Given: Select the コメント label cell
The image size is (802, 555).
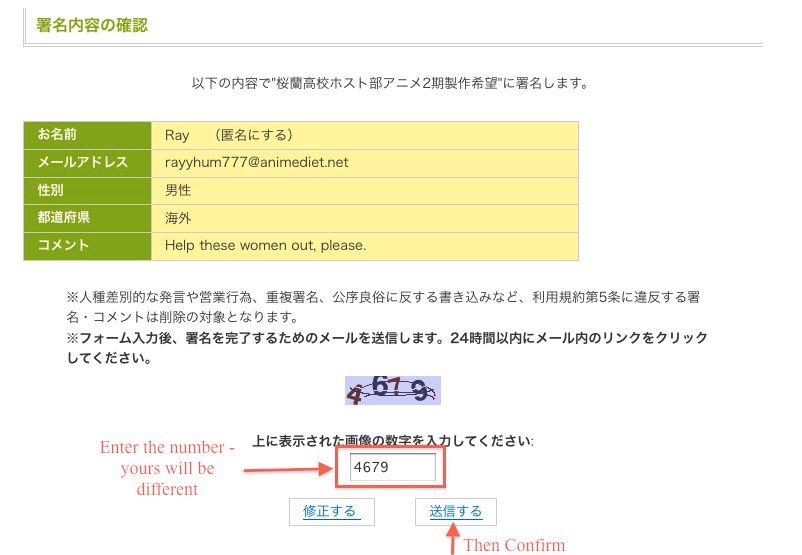Looking at the screenshot, I should 87,246.
